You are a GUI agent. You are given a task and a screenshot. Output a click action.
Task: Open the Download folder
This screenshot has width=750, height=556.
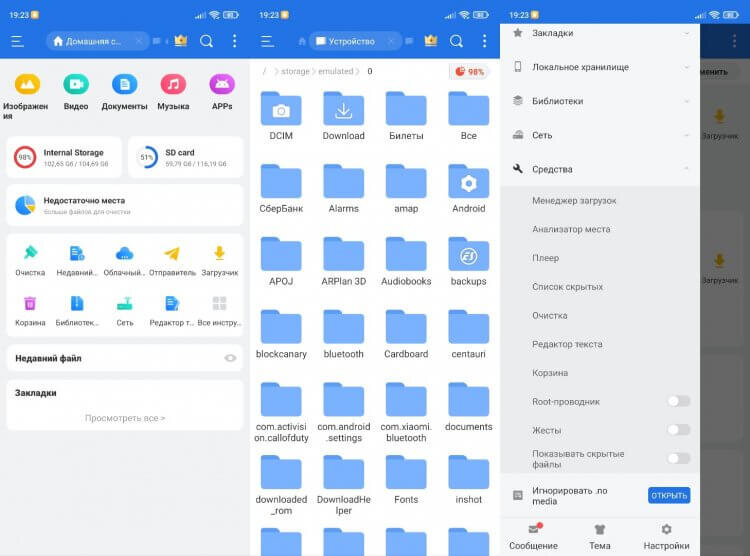coord(343,115)
